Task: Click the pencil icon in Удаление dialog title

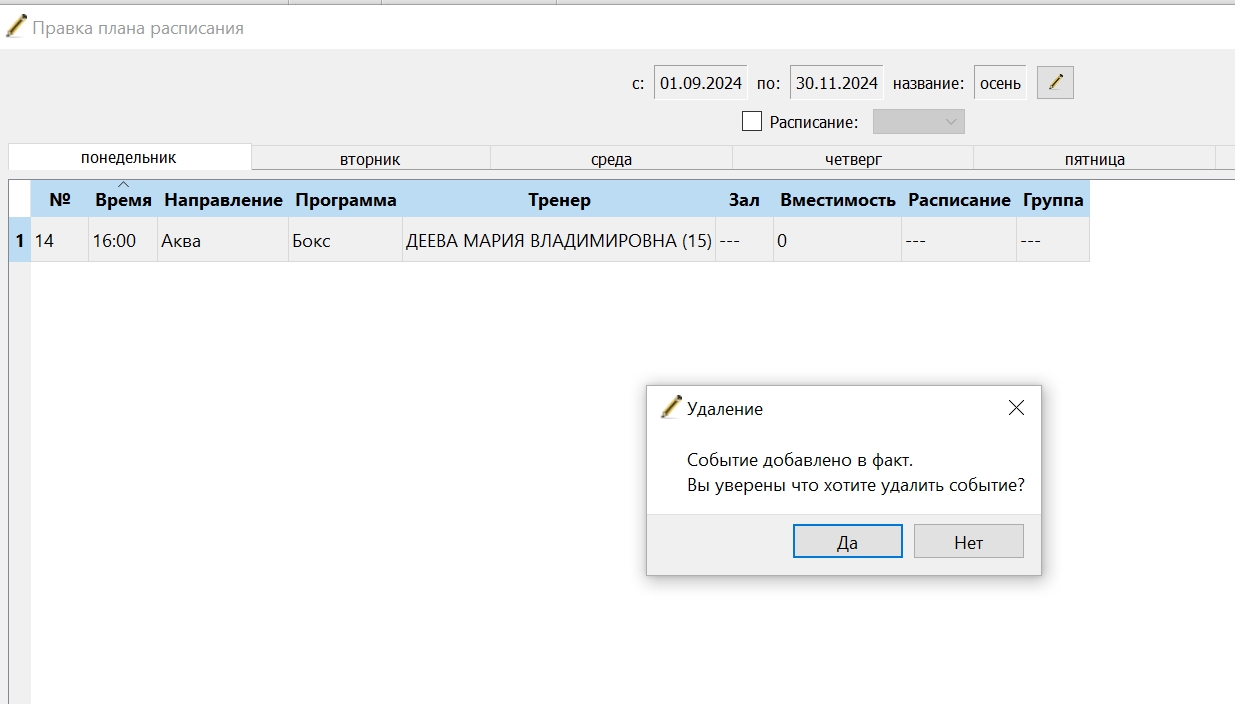Action: (671, 408)
